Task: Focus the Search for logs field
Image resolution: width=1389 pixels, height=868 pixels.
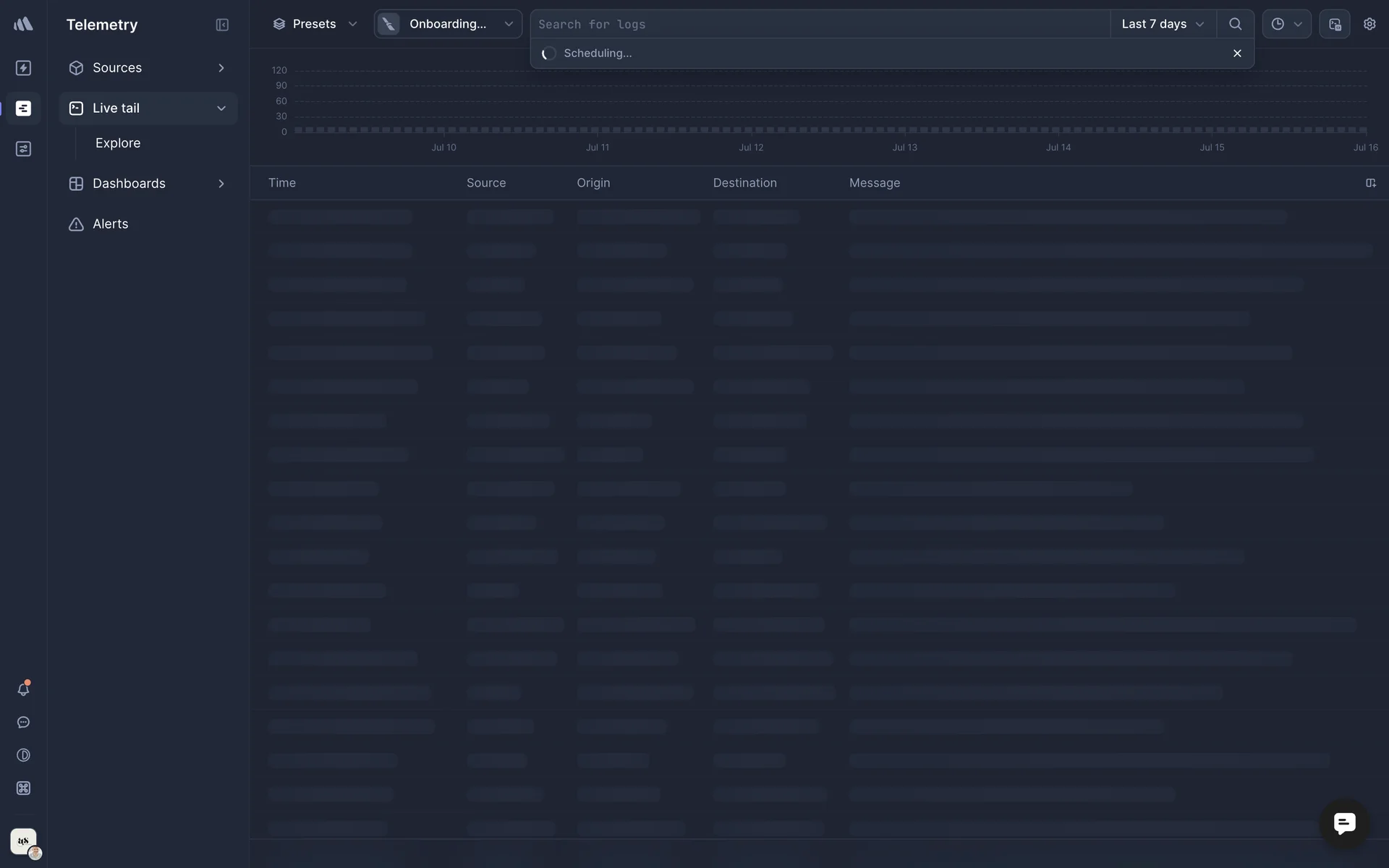Action: pos(817,25)
